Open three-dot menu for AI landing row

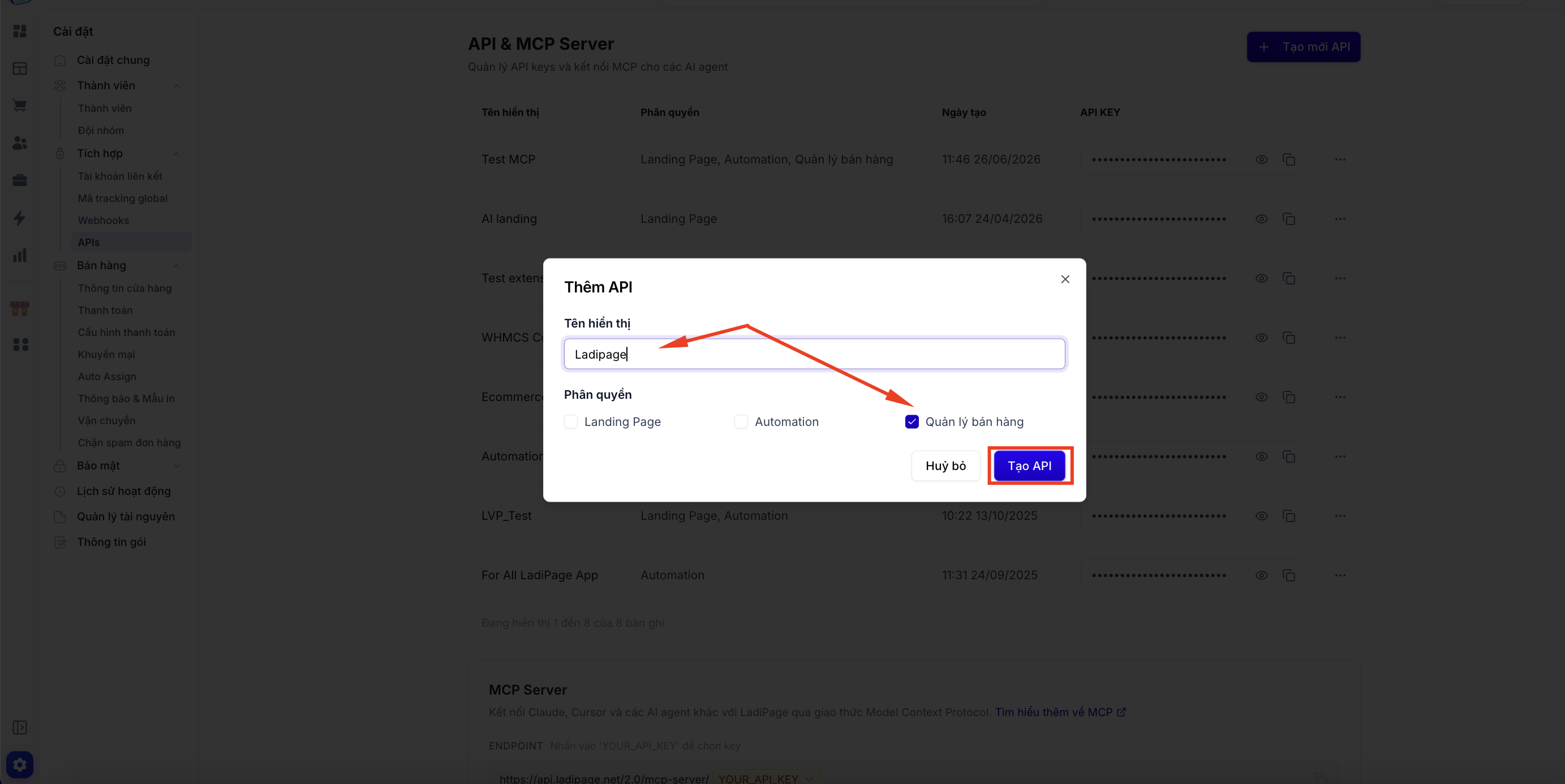1340,218
